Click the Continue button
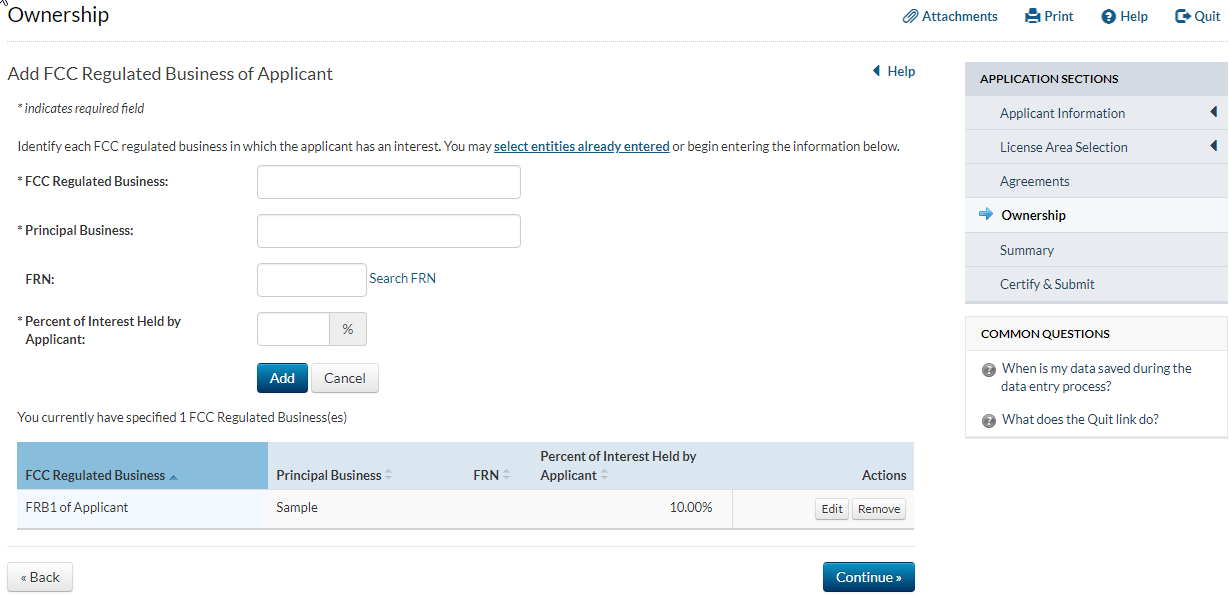Image resolution: width=1229 pixels, height=596 pixels. click(x=868, y=577)
